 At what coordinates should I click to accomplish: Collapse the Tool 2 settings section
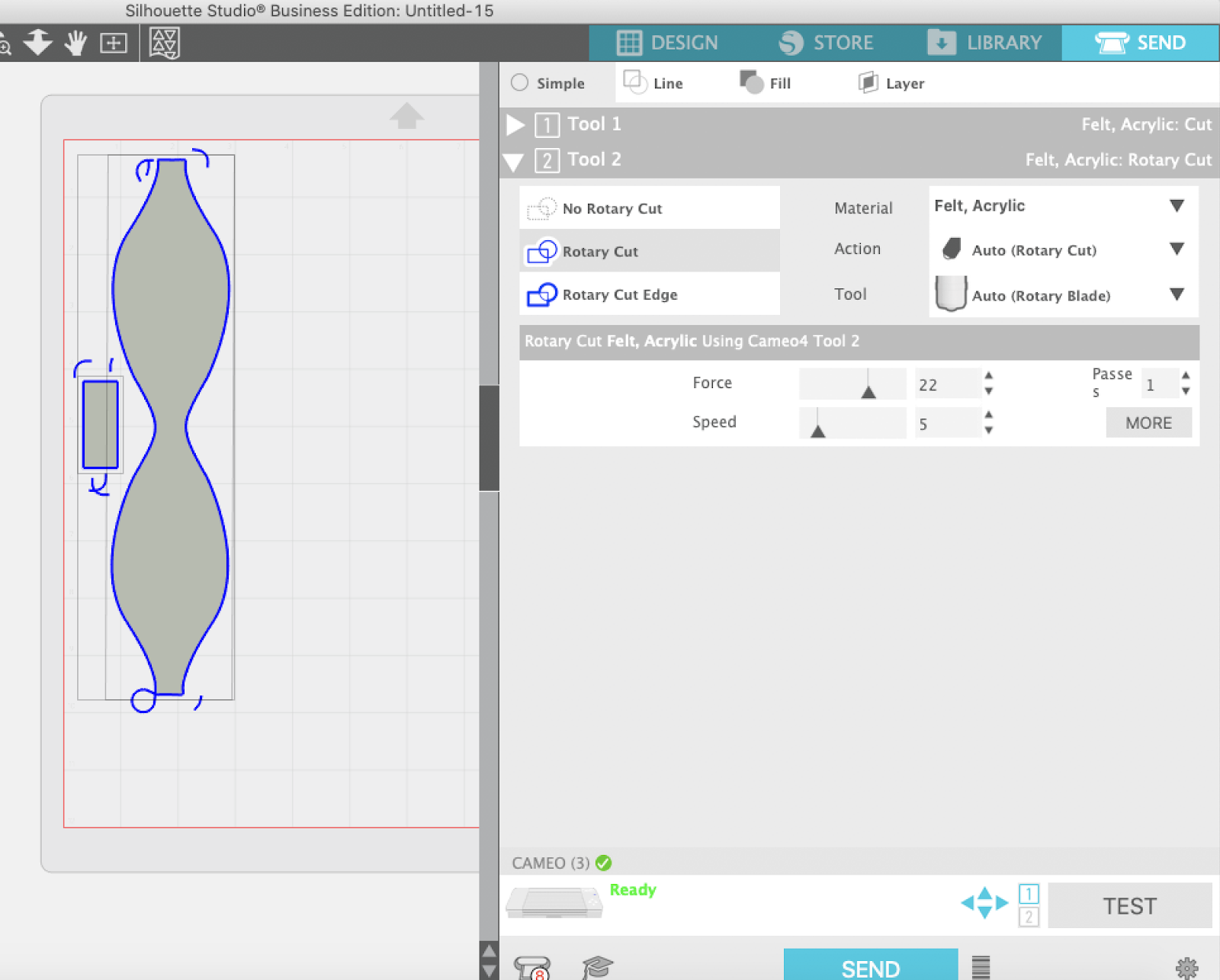[x=513, y=160]
